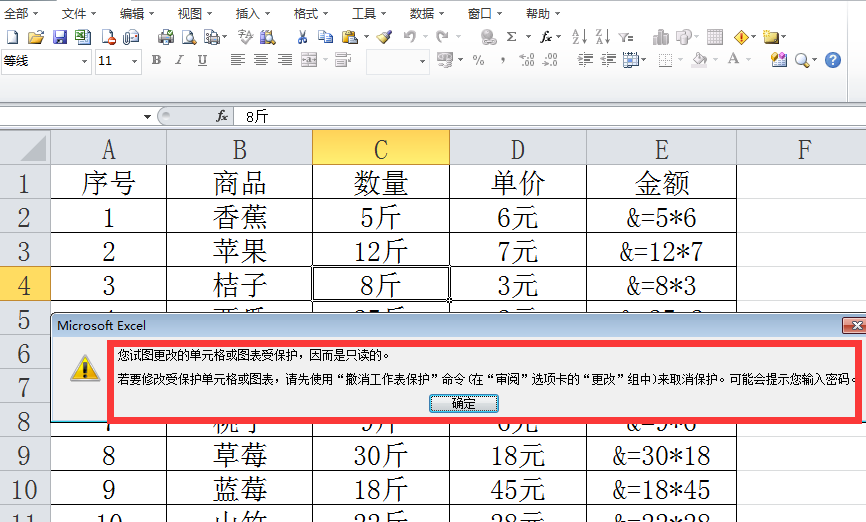Click the Copy icon
Viewport: 866px width, 522px height.
point(325,37)
